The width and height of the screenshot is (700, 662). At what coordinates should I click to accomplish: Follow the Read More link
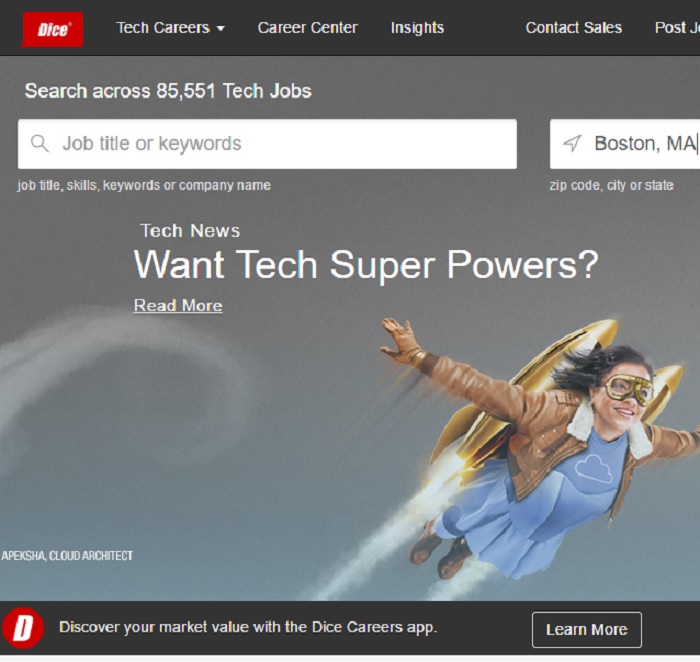tap(178, 306)
